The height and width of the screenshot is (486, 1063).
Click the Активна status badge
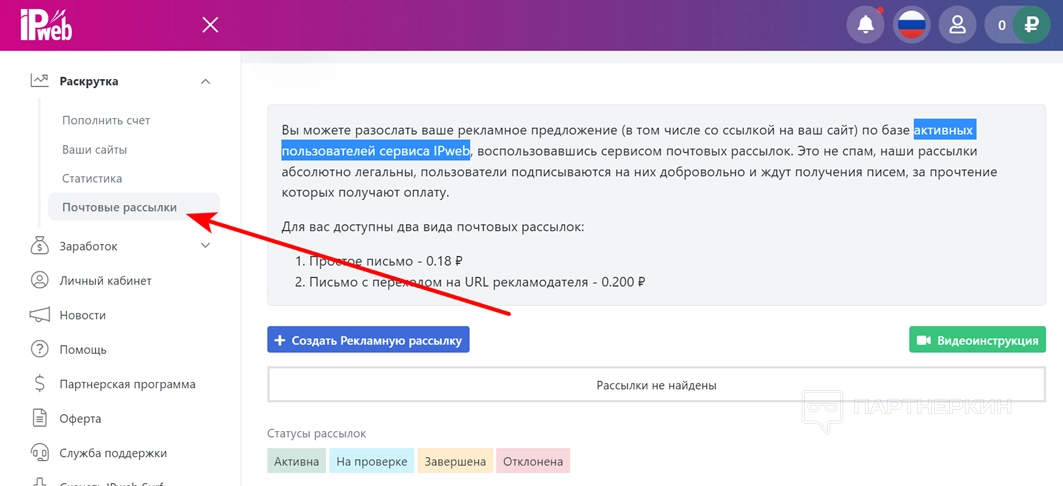click(296, 462)
